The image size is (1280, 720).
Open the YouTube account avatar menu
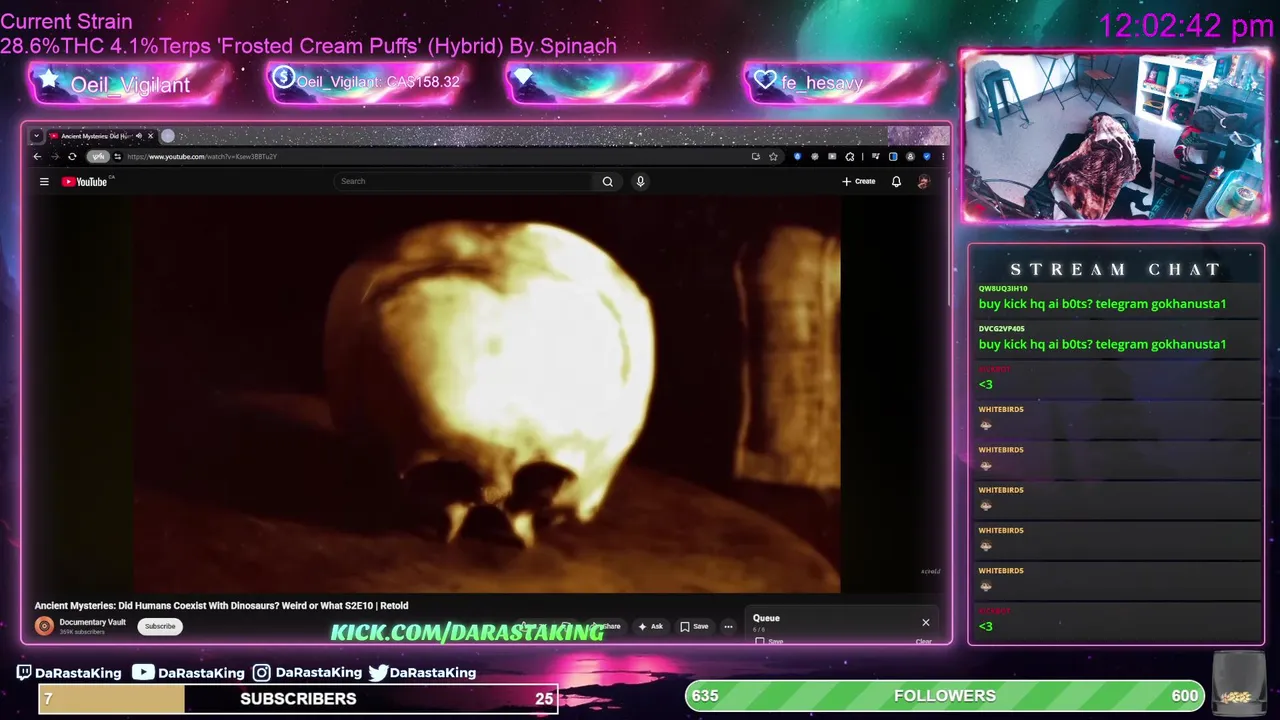pyautogui.click(x=923, y=181)
